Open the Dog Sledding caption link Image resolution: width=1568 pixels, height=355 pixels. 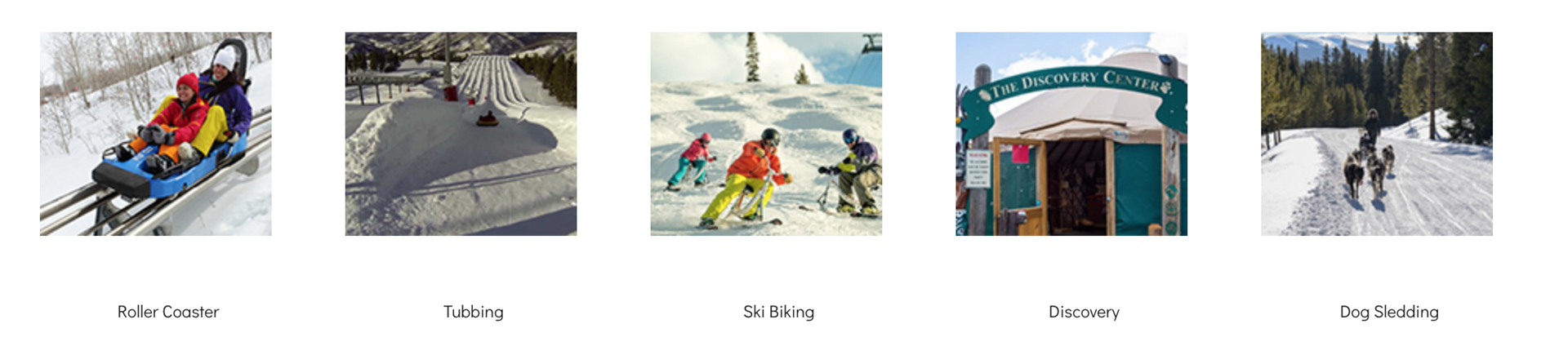pyautogui.click(x=1389, y=312)
